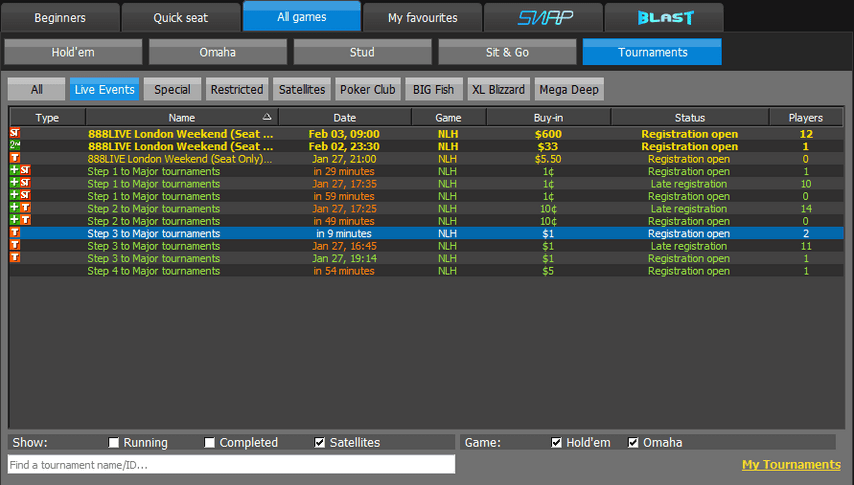This screenshot has height=485, width=854.
Task: Switch to the Quick seat tab
Action: (x=181, y=17)
